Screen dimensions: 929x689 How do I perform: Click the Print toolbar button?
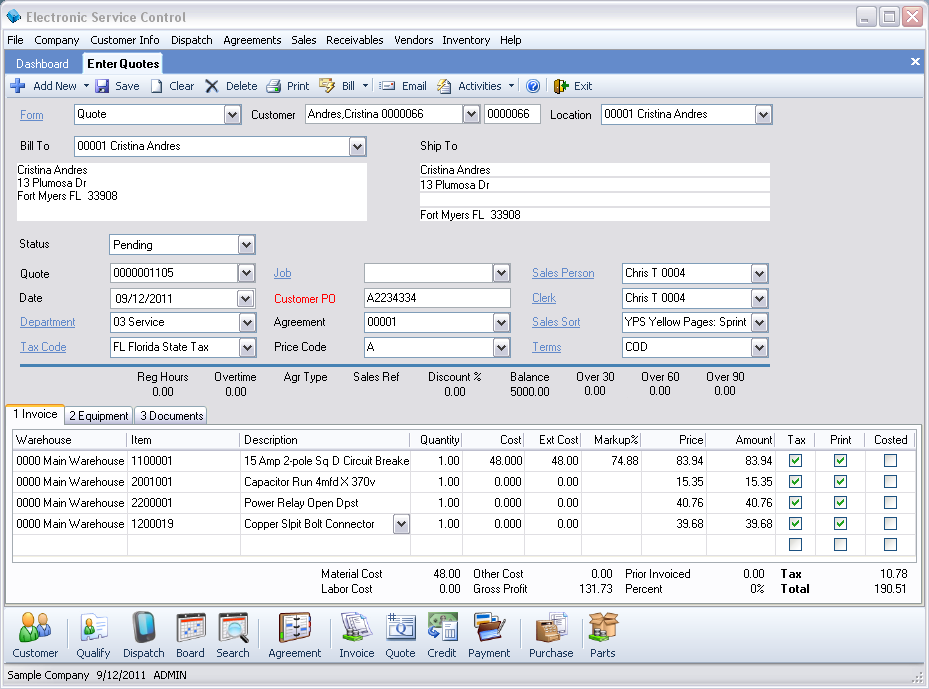coord(288,86)
